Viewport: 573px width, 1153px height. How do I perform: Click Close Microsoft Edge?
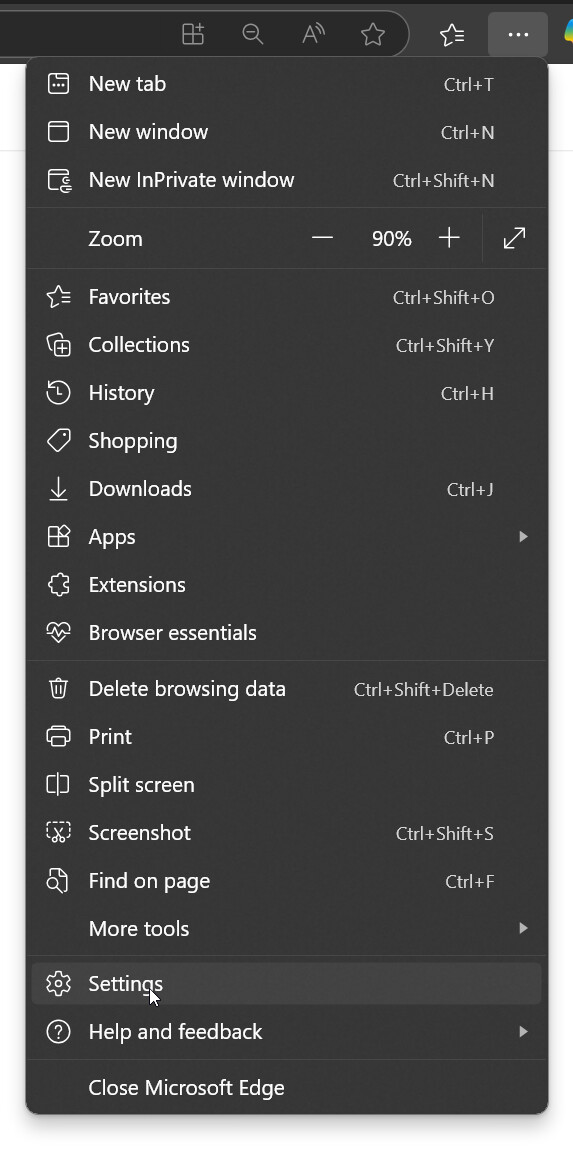tap(287, 1088)
